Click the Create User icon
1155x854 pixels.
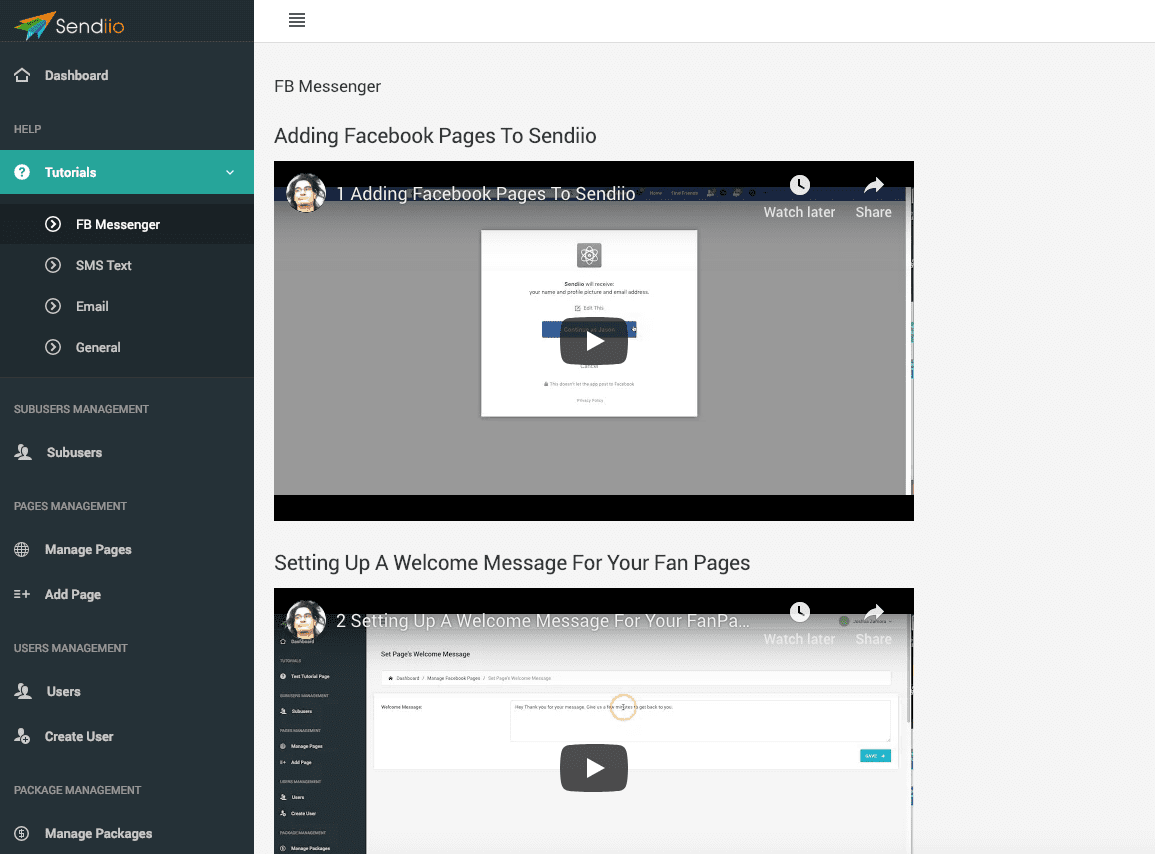[x=22, y=736]
